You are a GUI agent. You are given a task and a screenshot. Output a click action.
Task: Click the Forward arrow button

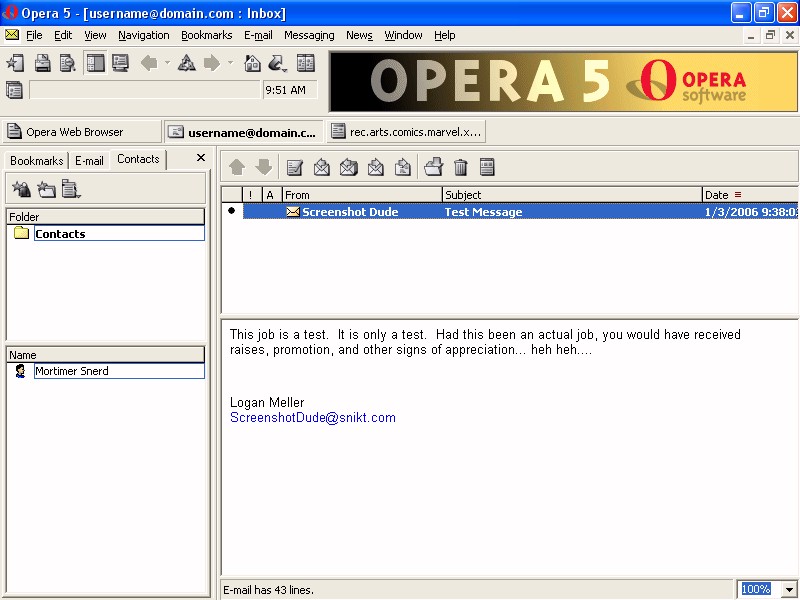pyautogui.click(x=212, y=63)
